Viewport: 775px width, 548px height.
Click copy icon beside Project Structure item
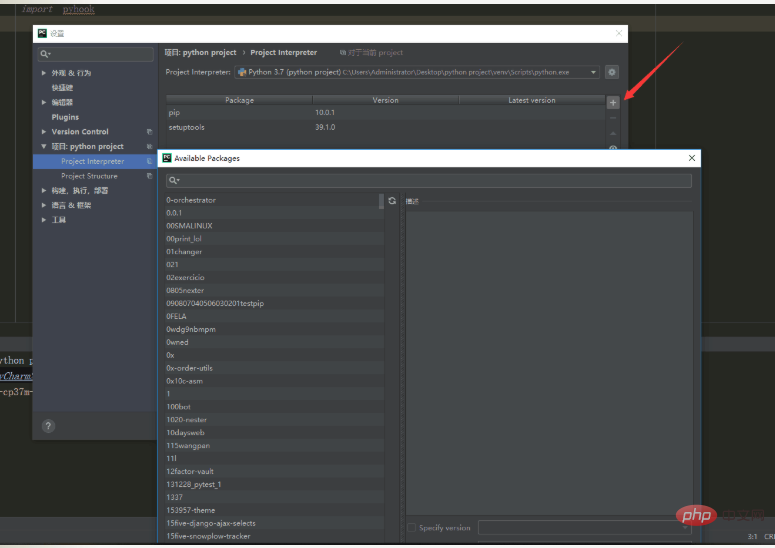click(x=149, y=176)
